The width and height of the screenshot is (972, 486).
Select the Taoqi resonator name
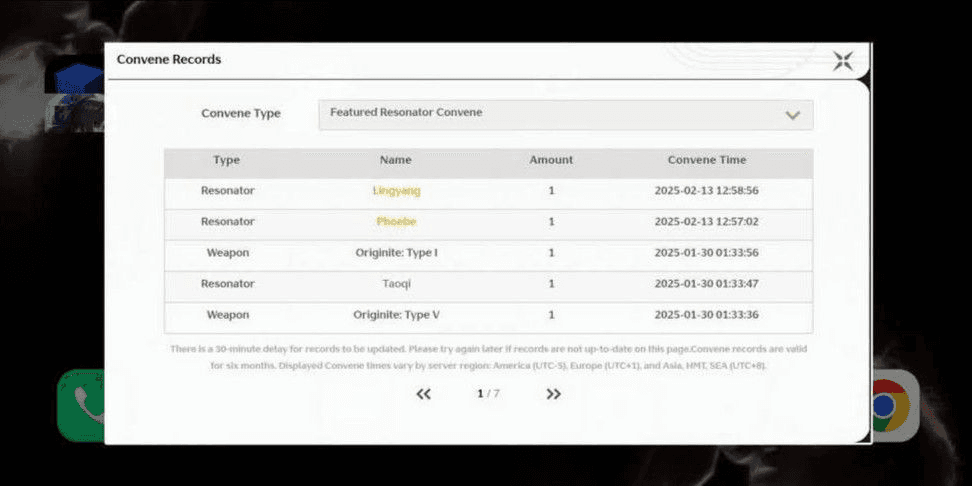coord(397,284)
